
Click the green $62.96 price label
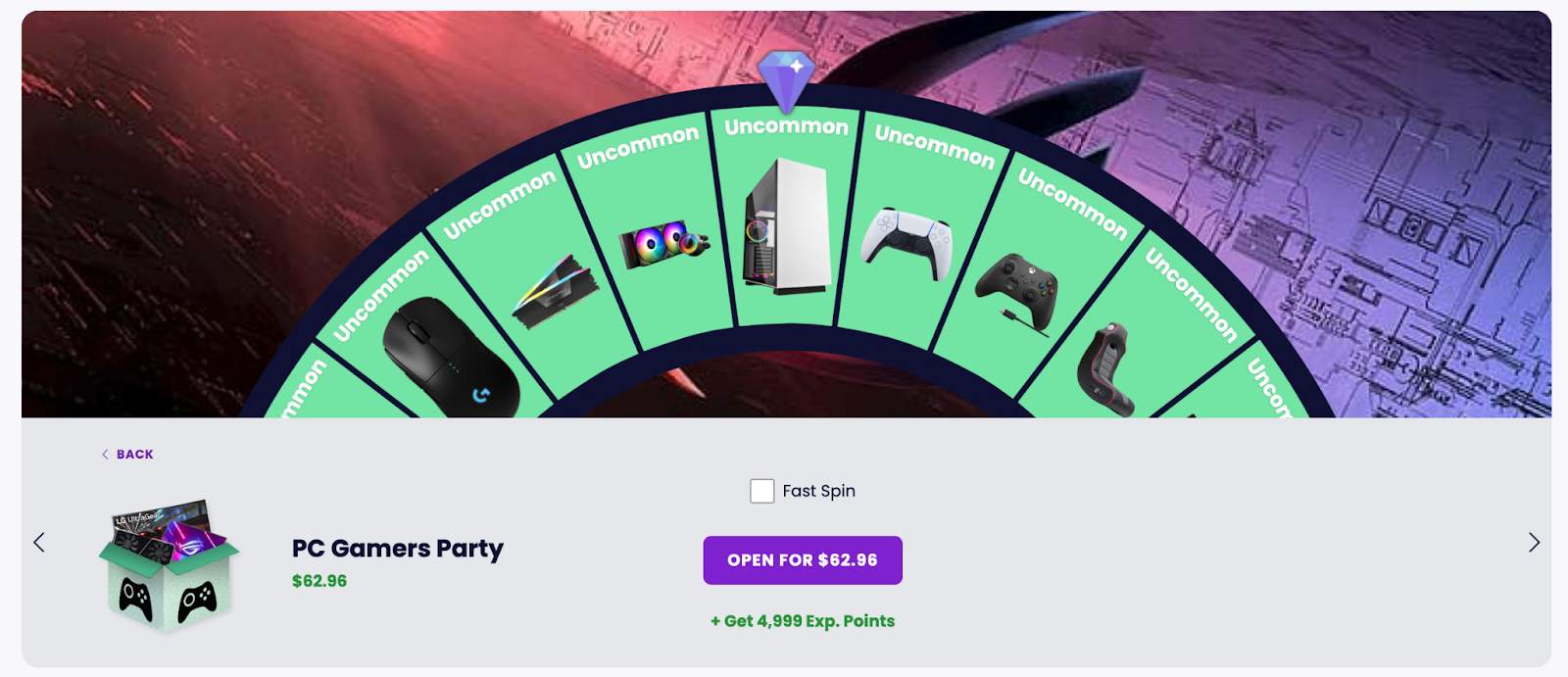319,581
